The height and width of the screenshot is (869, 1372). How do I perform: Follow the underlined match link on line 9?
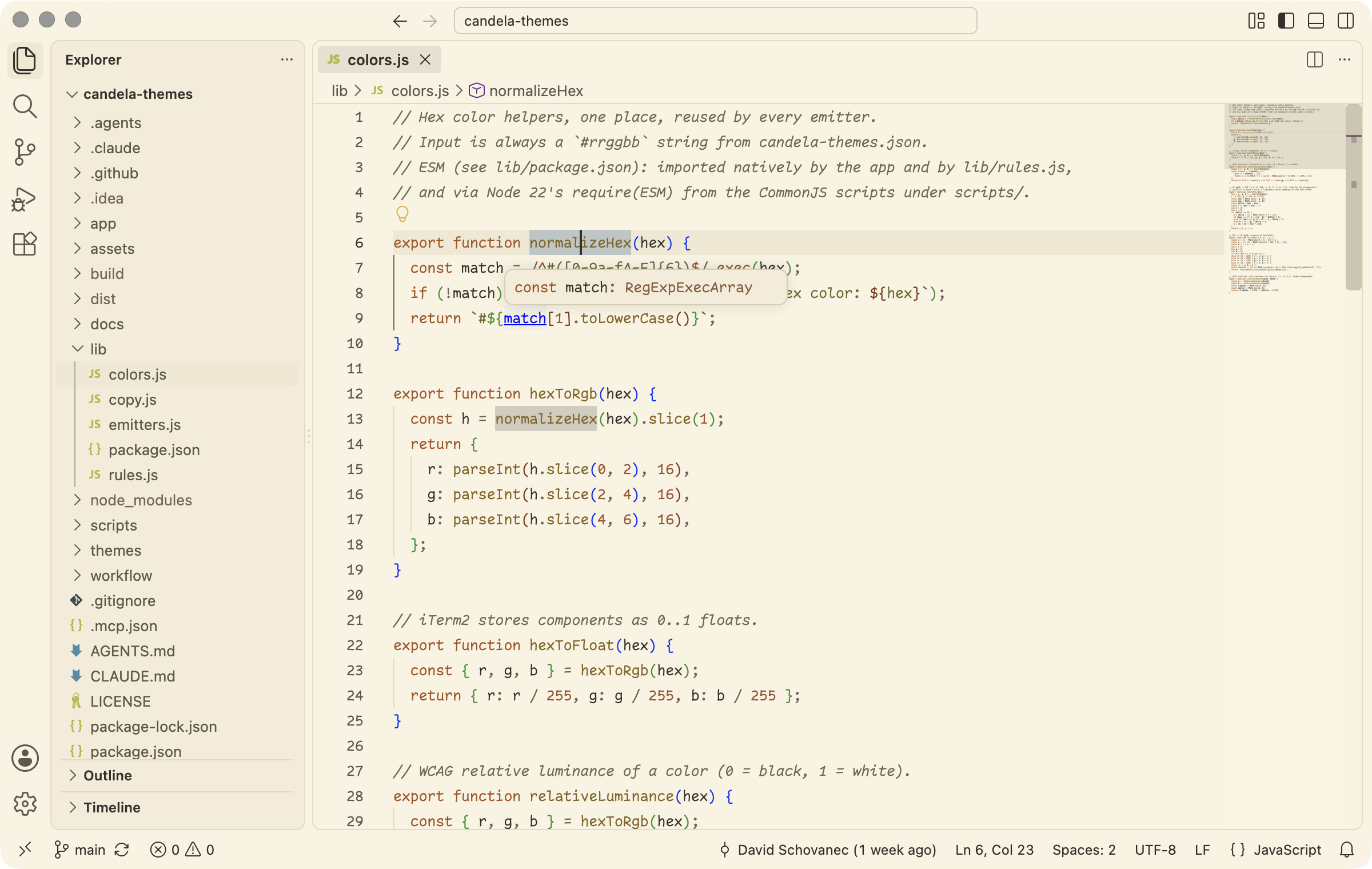click(x=525, y=318)
